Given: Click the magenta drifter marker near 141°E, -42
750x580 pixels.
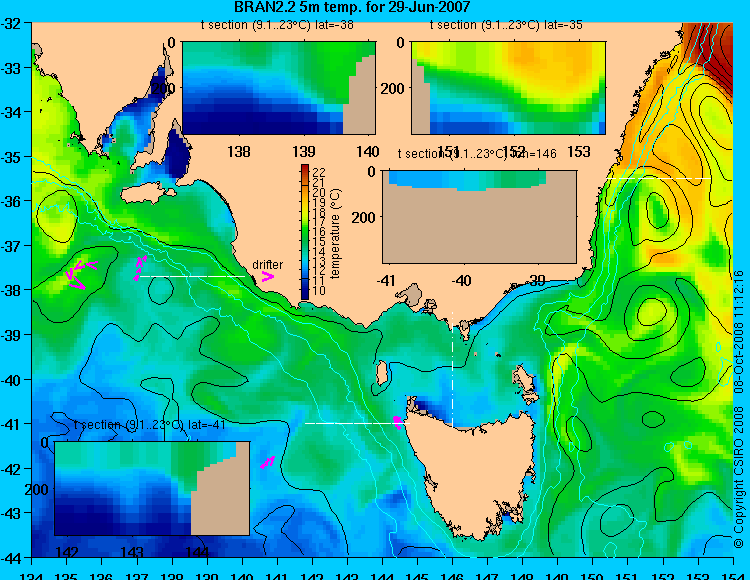Looking at the screenshot, I should (268, 462).
